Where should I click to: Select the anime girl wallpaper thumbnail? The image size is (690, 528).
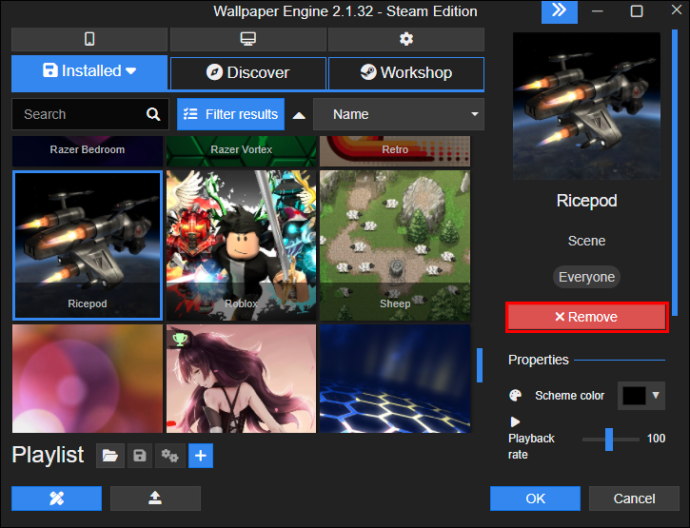tap(241, 379)
